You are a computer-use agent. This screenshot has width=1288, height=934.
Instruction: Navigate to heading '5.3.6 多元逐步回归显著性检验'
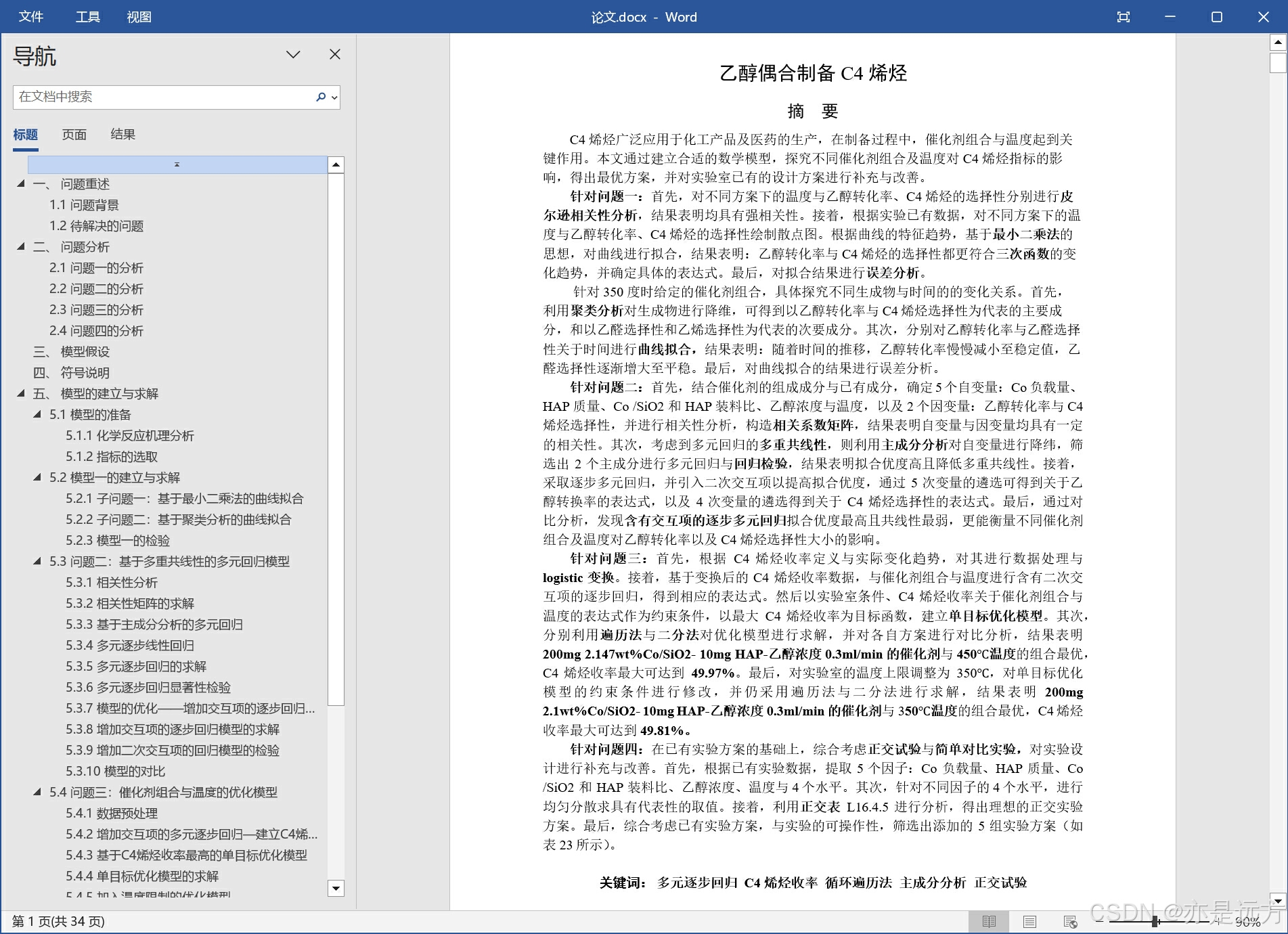[x=148, y=688]
